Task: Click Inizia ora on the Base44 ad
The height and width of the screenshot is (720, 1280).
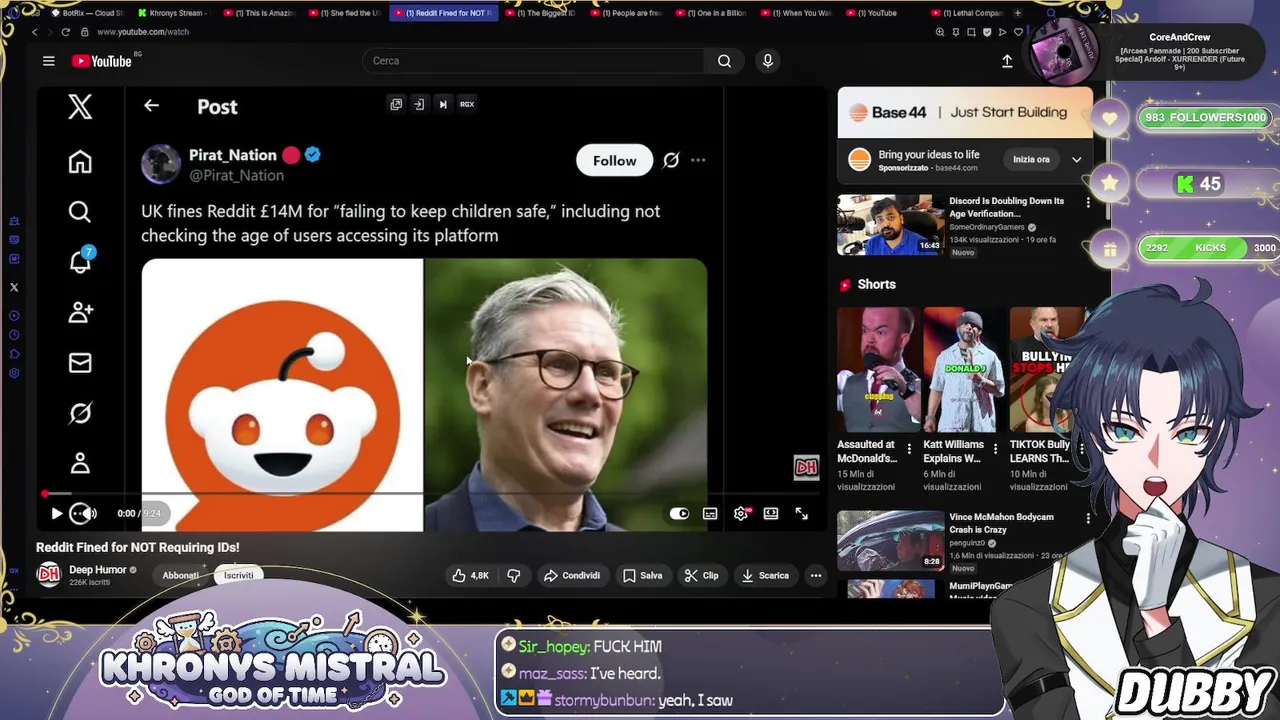Action: (x=1031, y=160)
